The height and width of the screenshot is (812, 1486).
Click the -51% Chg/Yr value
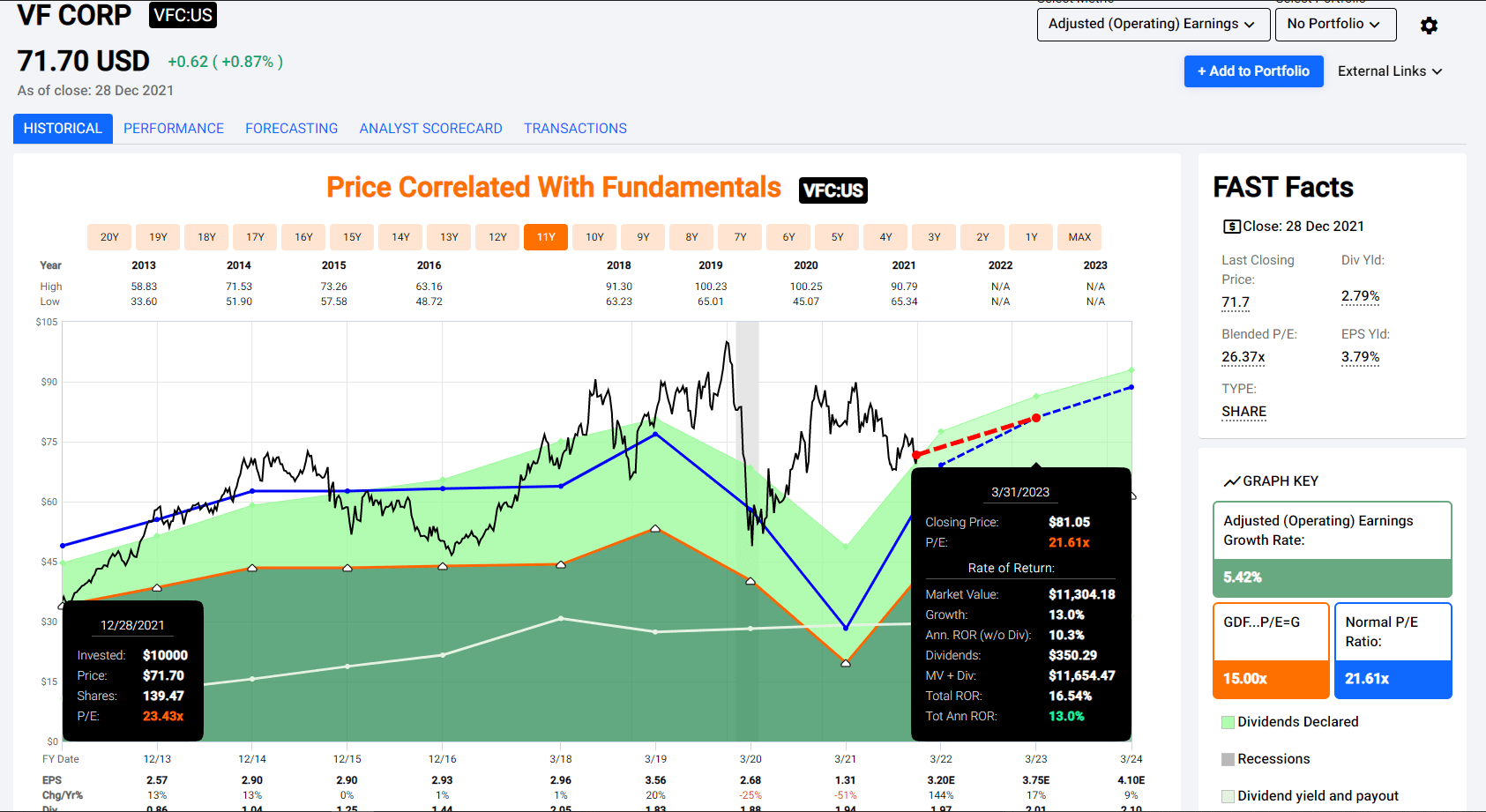[846, 795]
